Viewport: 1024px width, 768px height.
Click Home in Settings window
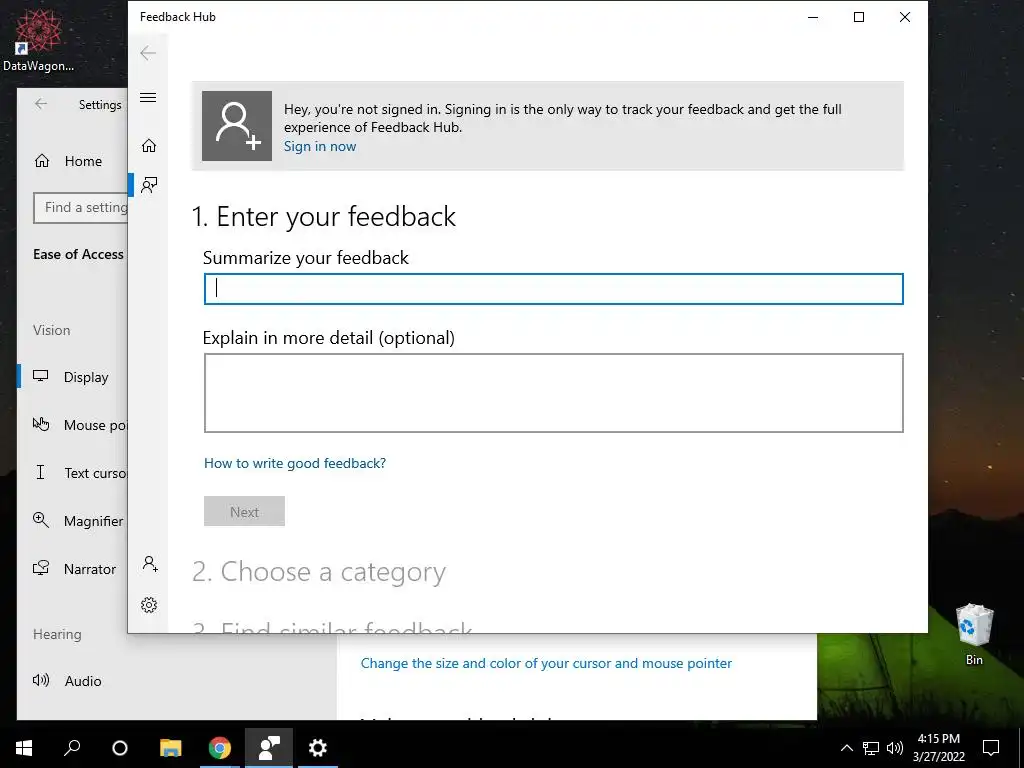[69, 161]
